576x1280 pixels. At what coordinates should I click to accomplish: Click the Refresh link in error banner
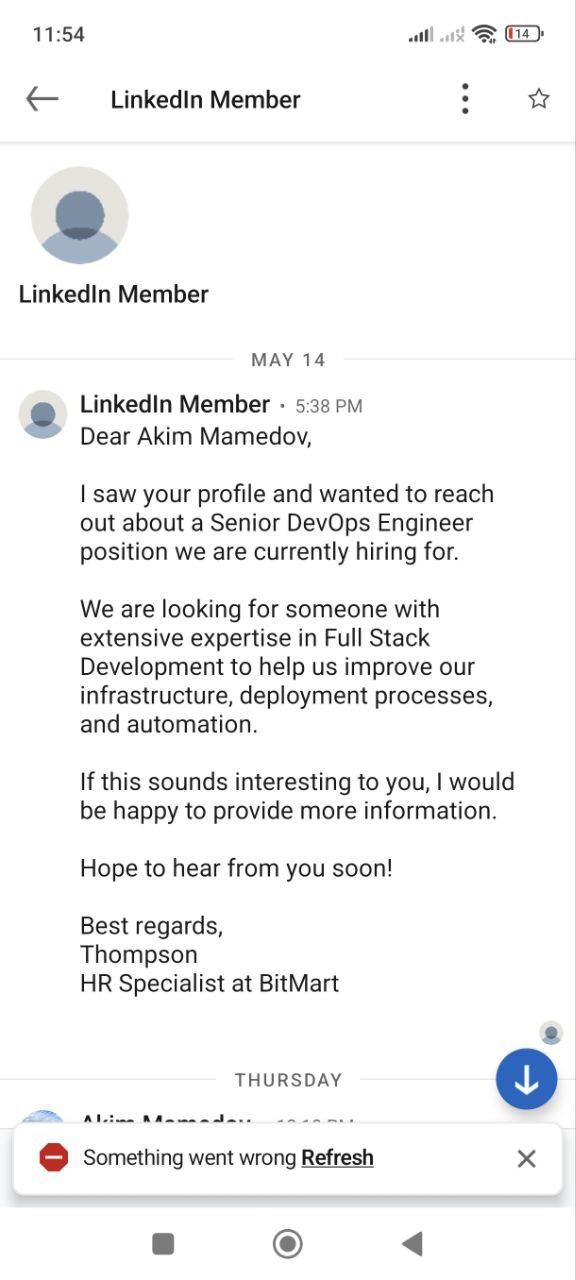coord(337,1158)
